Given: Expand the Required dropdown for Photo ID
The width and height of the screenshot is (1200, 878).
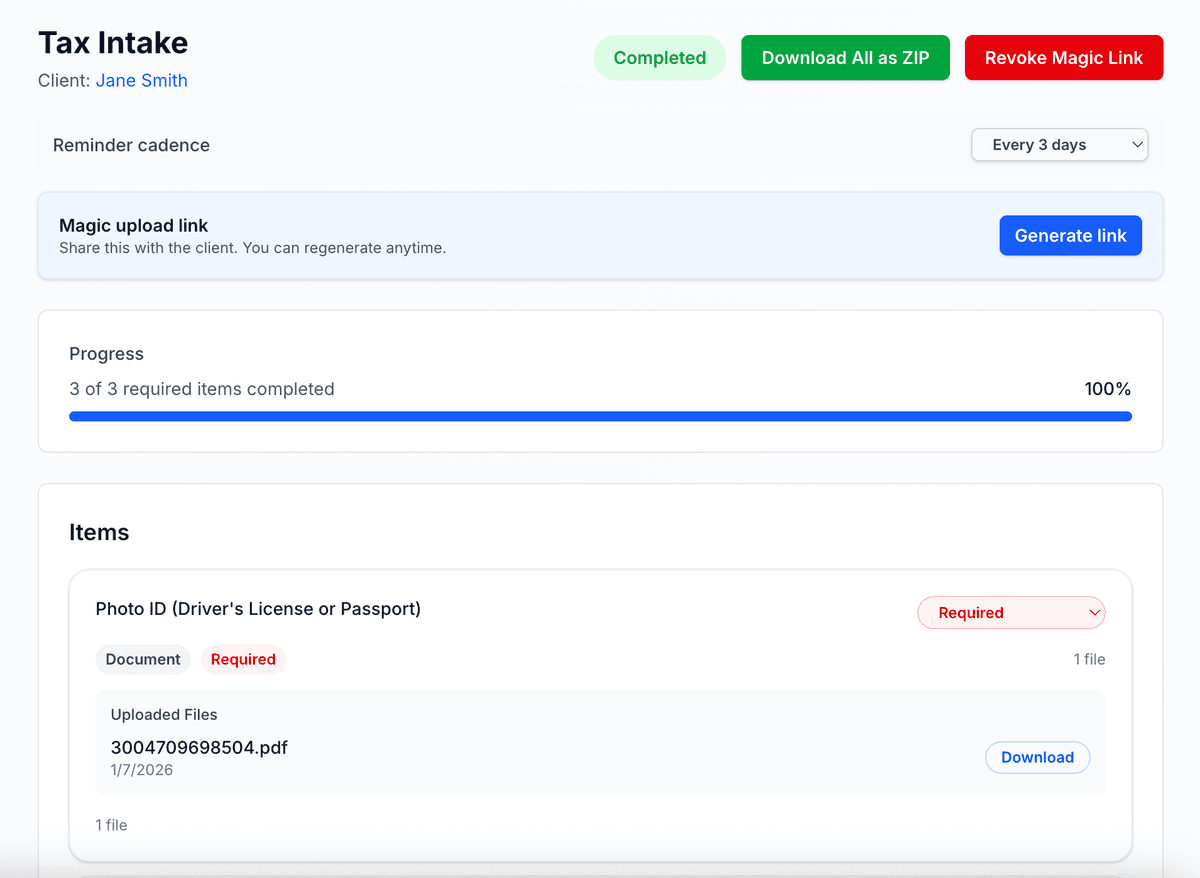Looking at the screenshot, I should (x=1011, y=613).
